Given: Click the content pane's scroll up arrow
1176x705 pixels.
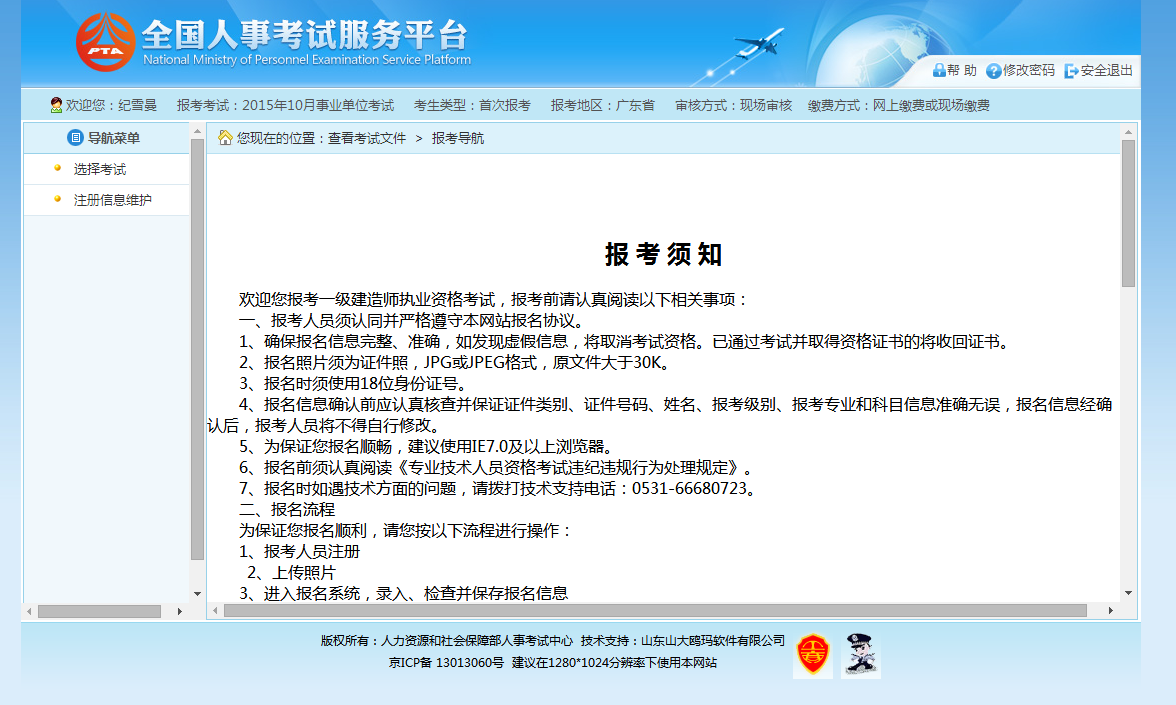Looking at the screenshot, I should click(x=1128, y=132).
